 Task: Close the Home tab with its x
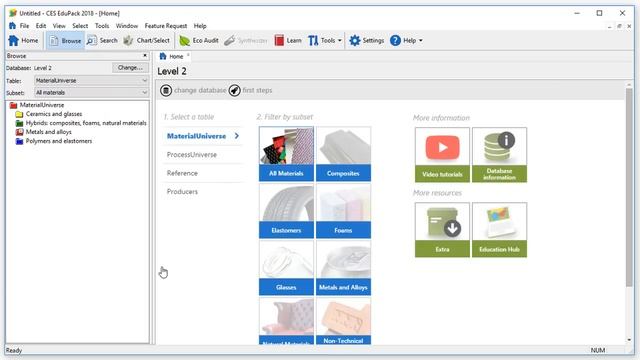(x=188, y=55)
